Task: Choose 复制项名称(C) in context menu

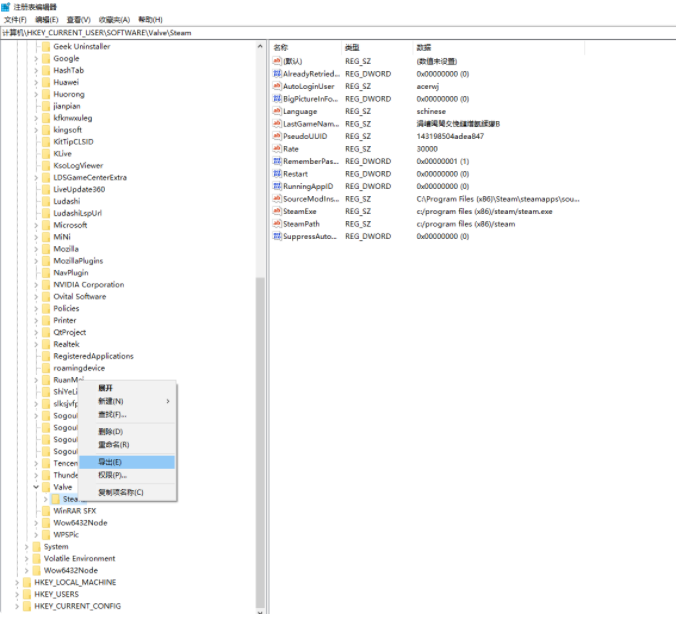Action: (127, 492)
